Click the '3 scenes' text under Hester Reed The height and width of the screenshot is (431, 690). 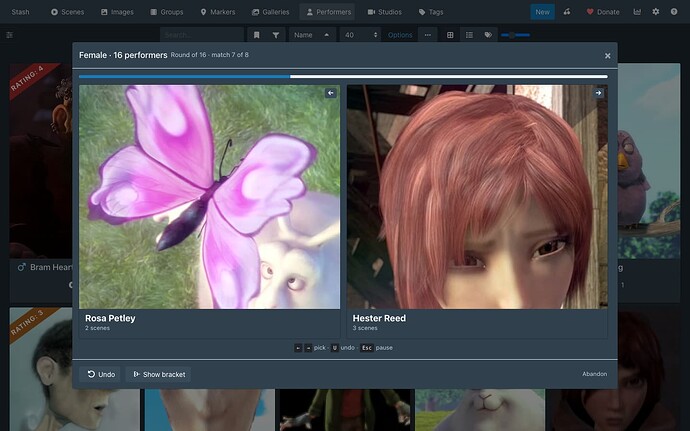click(x=365, y=328)
